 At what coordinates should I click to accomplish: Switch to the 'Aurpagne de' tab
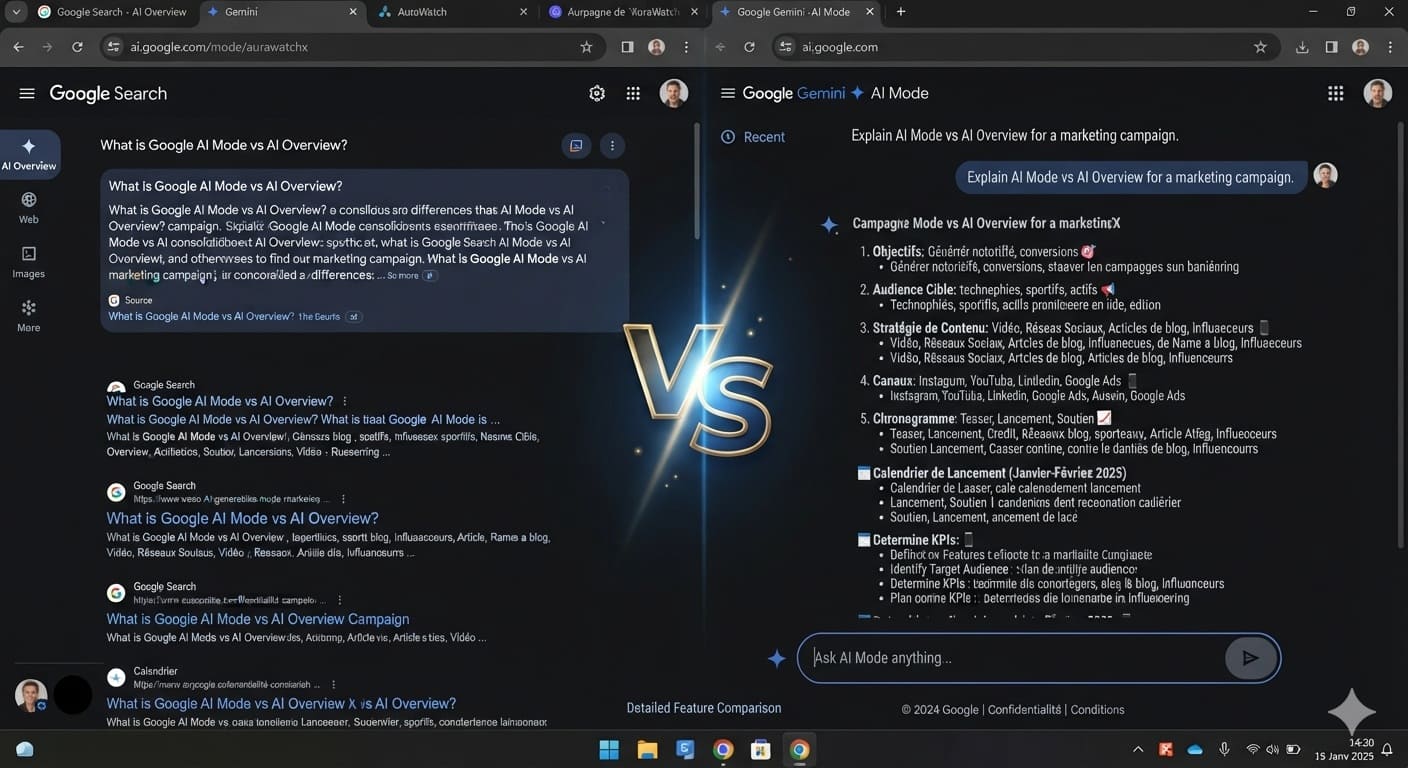624,12
